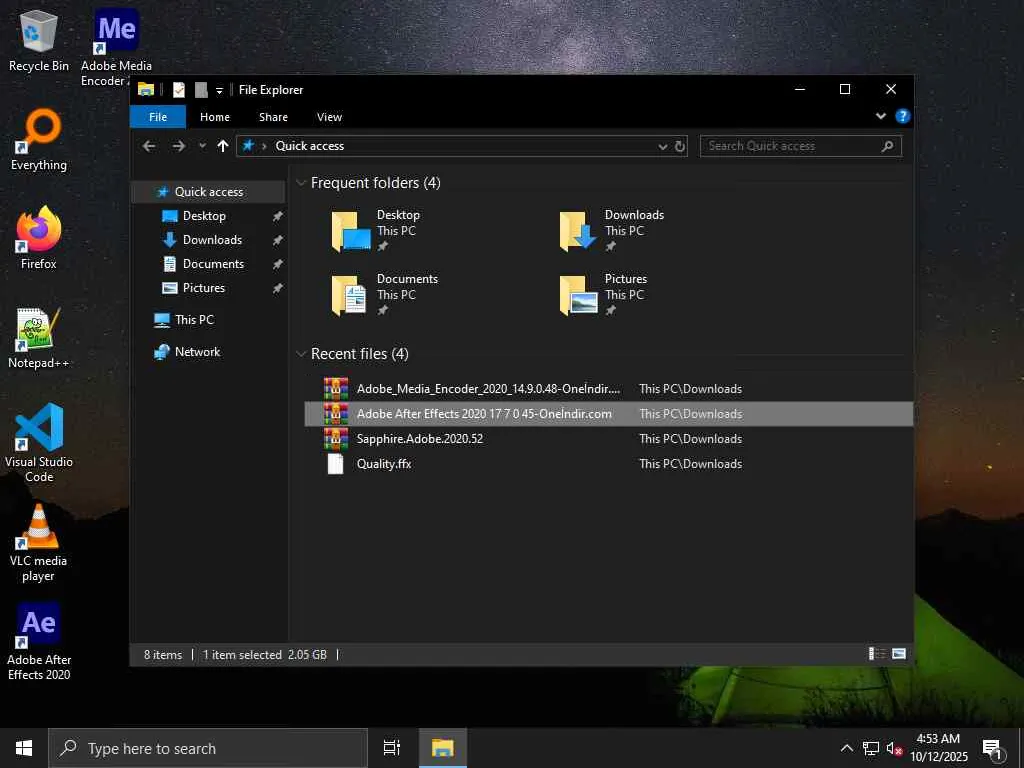Click the Properties quick access toolbar icon

(x=178, y=89)
